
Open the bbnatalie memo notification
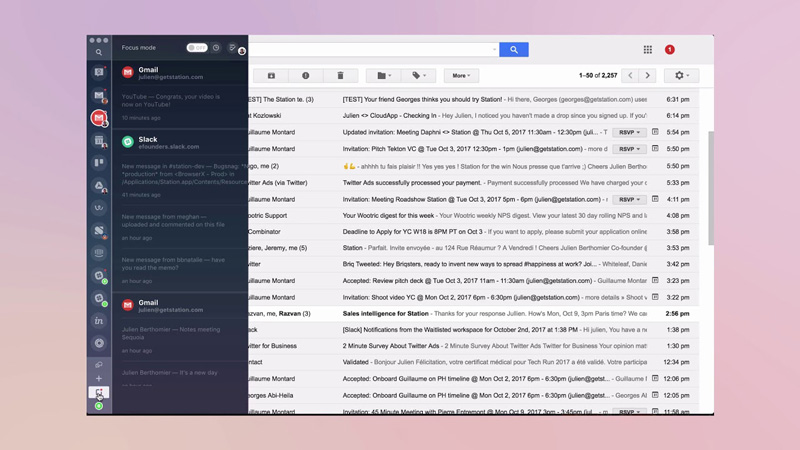click(180, 270)
